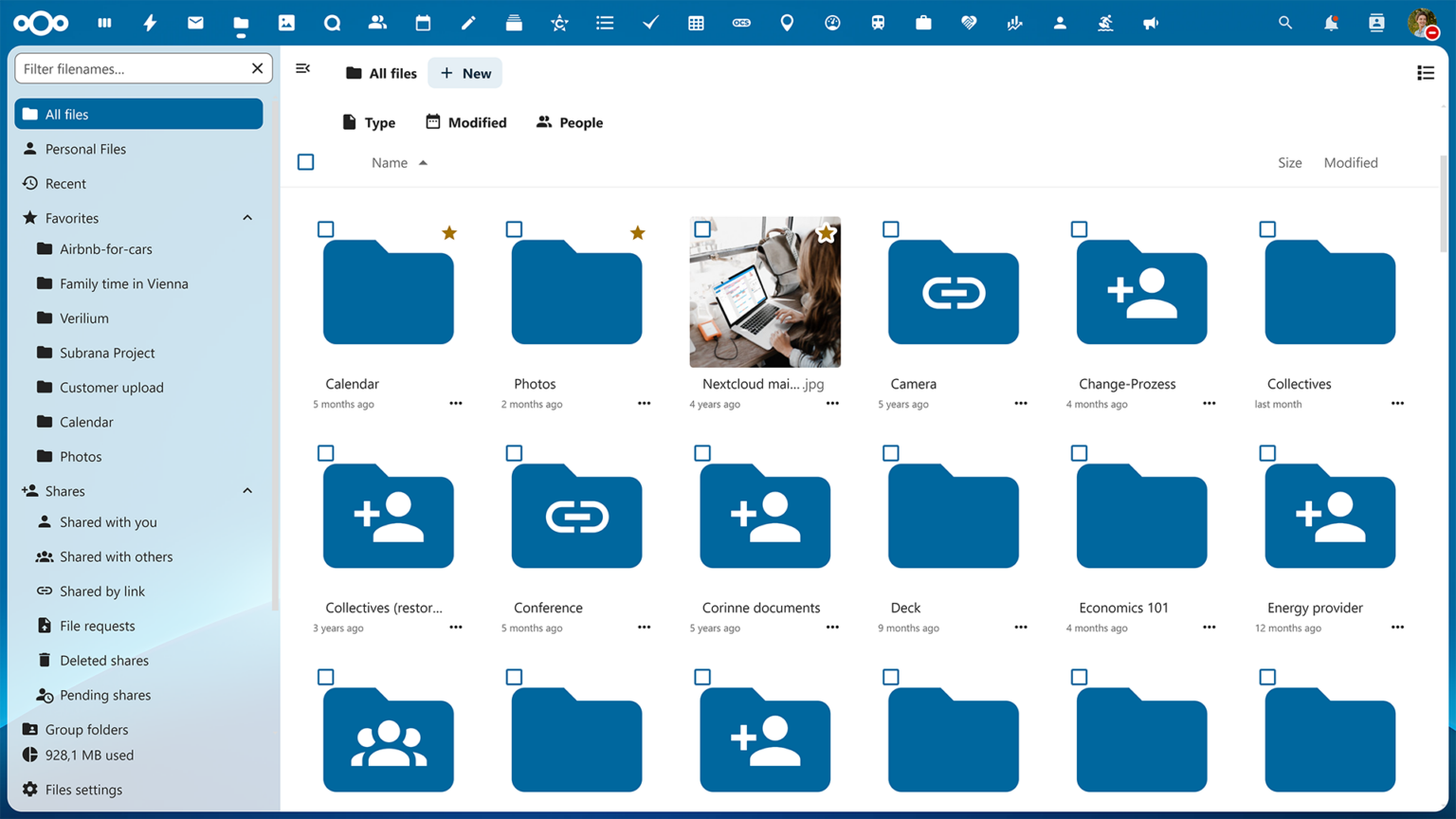1456x819 pixels.
Task: Open the Contacts menu next to the avatar
Action: coord(1375,22)
